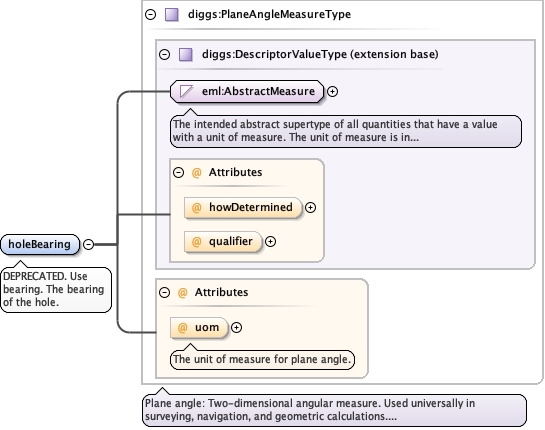The width and height of the screenshot is (545, 430).
Task: Click the @ icon inside qualifier
Action: click(196, 242)
